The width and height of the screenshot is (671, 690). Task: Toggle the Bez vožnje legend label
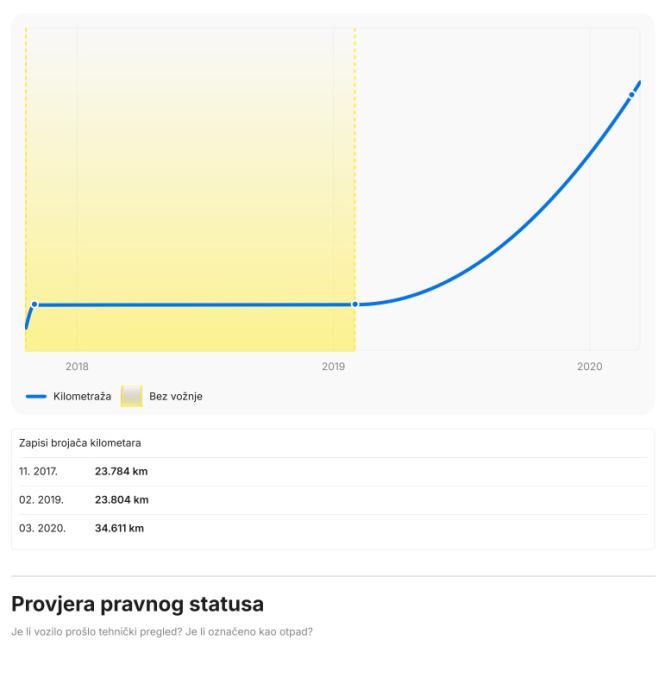coord(176,397)
